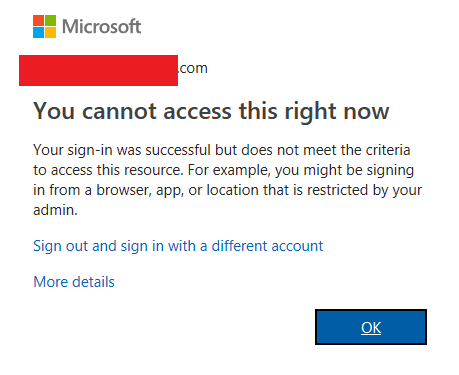Screen dimensions: 459x375
Task: Click the Microsoft four-square logo
Action: tap(44, 26)
